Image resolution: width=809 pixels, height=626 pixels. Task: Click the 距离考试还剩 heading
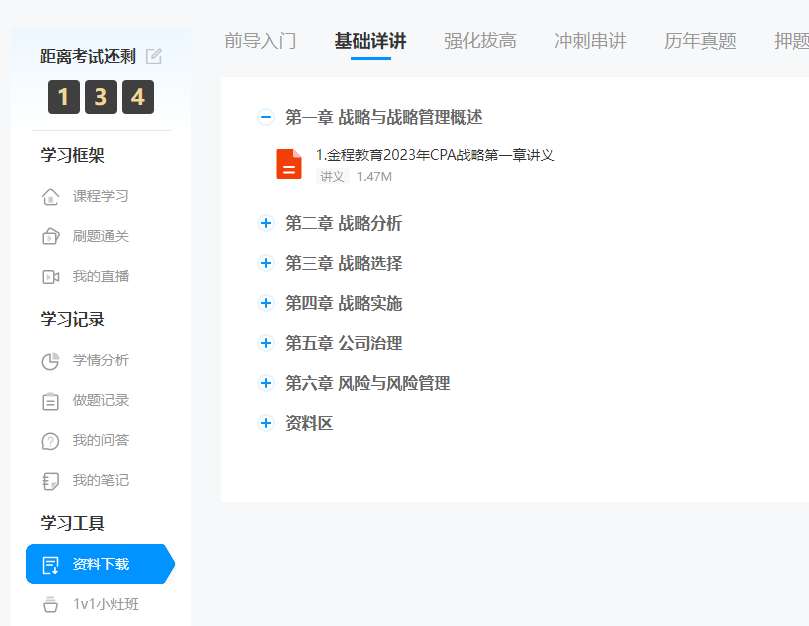88,56
